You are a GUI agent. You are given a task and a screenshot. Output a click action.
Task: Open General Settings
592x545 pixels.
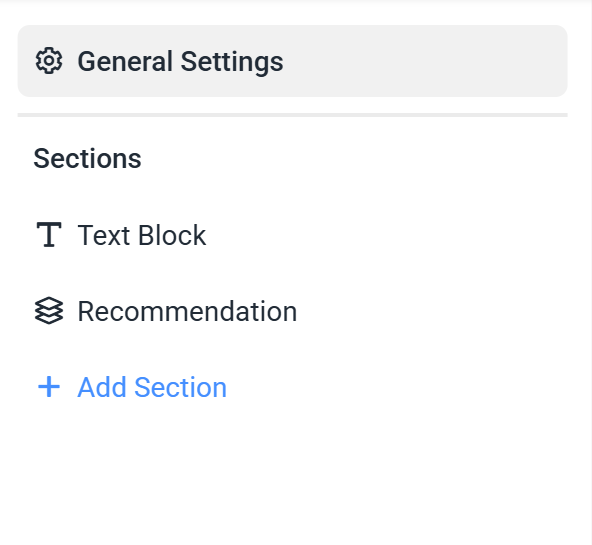292,61
